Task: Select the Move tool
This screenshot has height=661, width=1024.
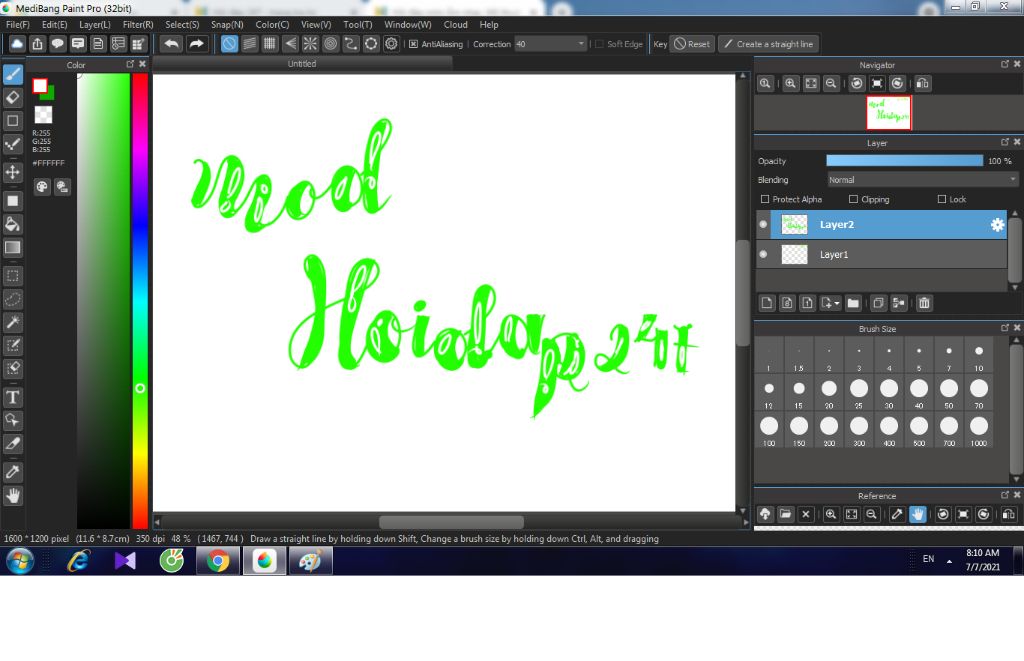Action: 13,172
